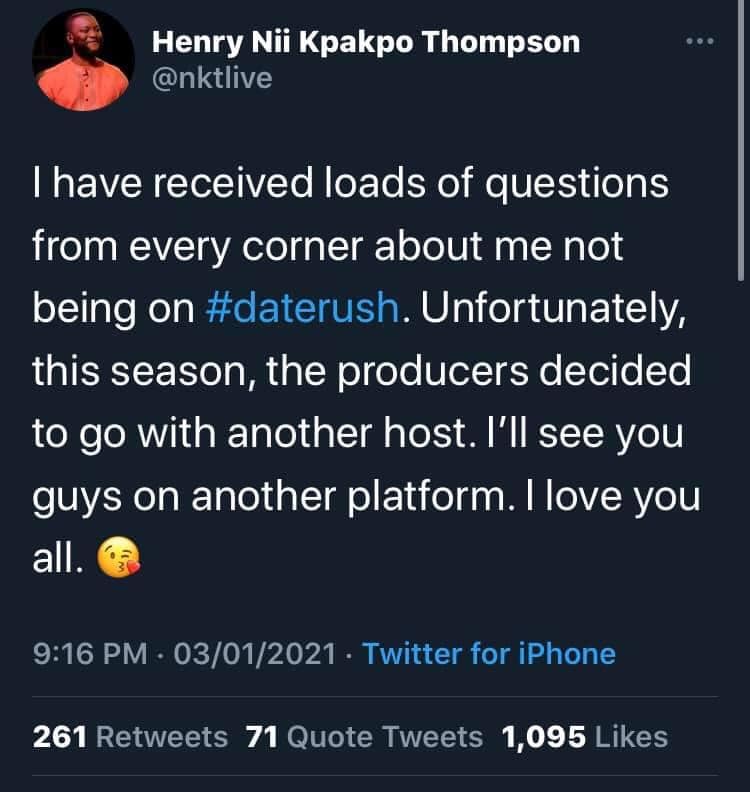Open the Twitter for iPhone source link
Screen dimensions: 750x792
click(x=488, y=654)
